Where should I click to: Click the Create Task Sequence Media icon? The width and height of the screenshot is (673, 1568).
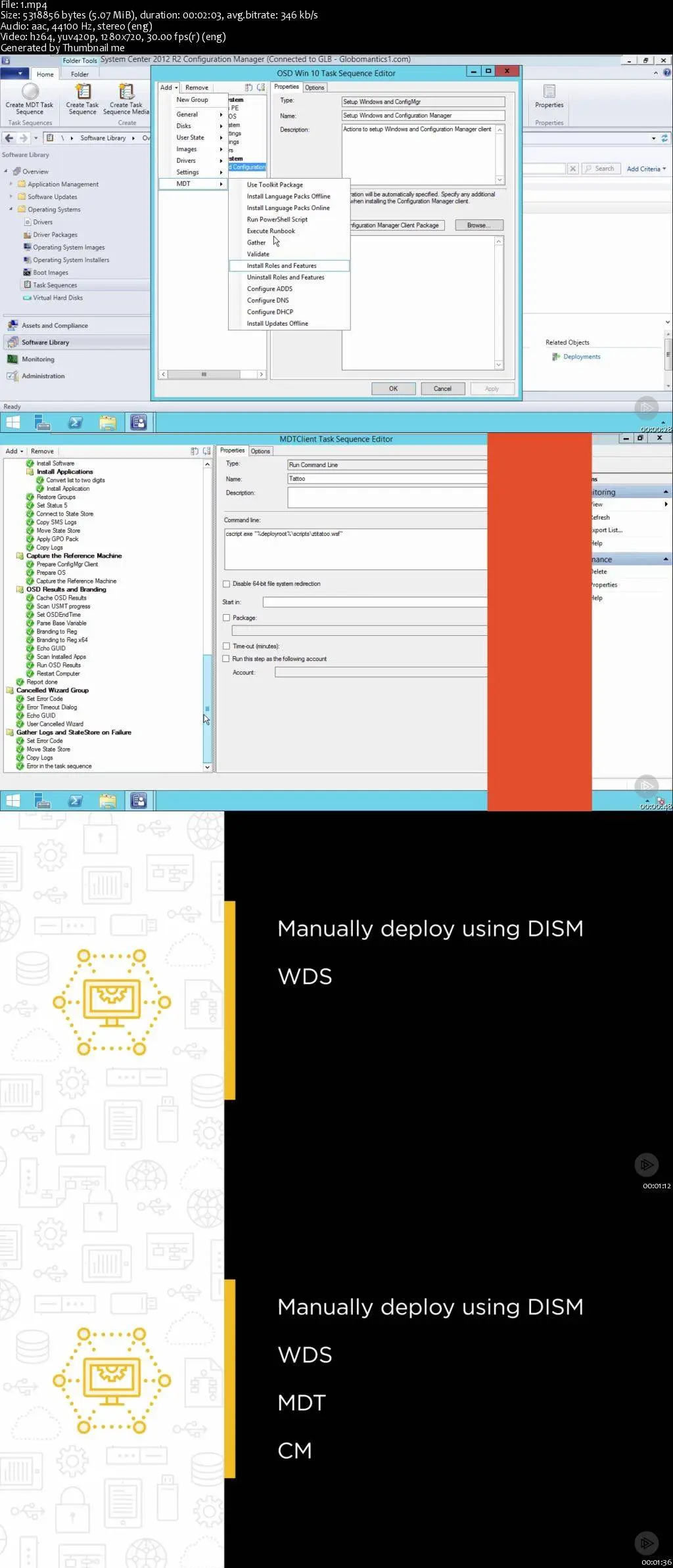(126, 91)
